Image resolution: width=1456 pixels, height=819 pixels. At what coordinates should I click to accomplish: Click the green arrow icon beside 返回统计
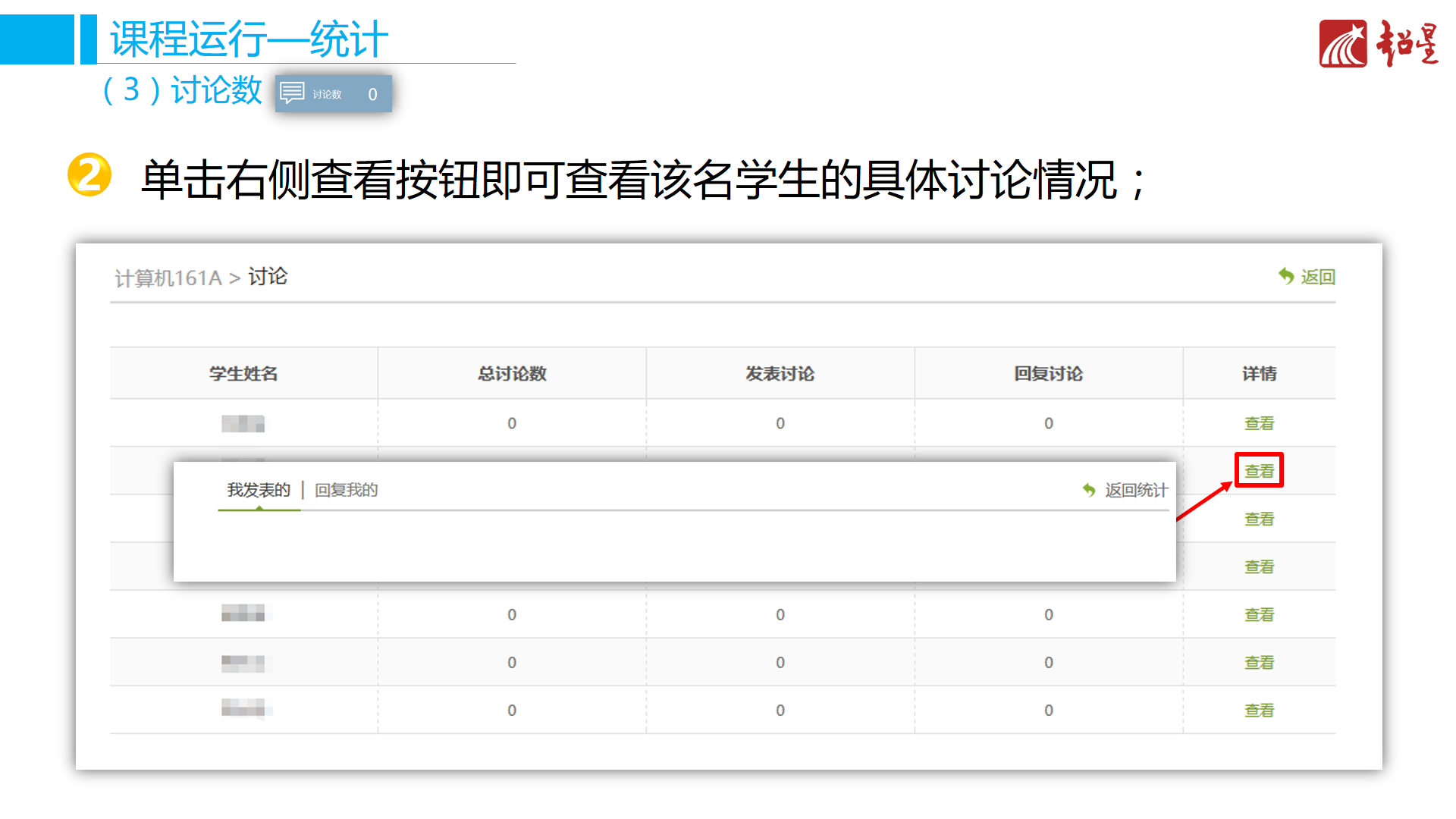click(x=1089, y=490)
